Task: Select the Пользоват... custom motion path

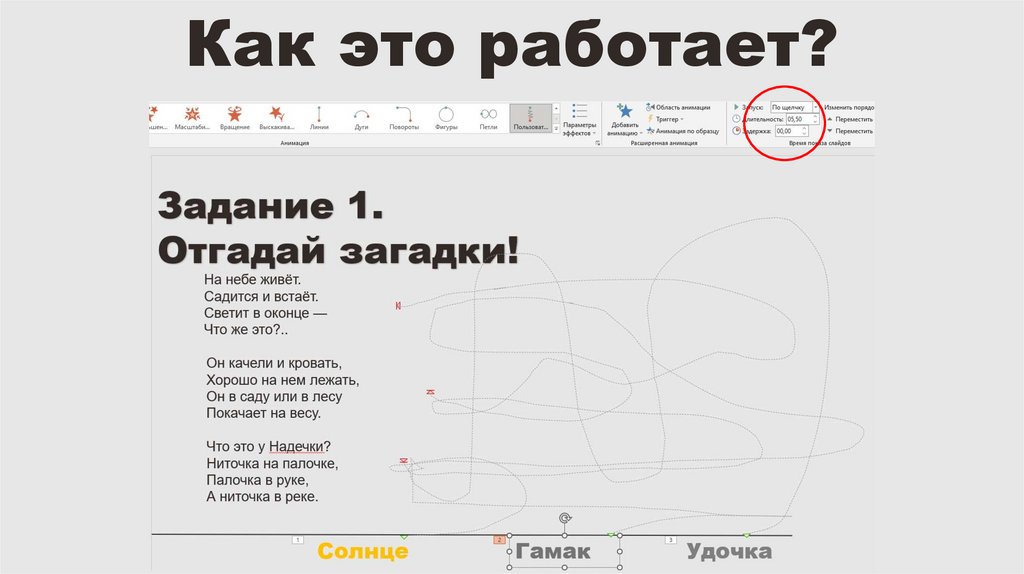Action: pos(530,119)
